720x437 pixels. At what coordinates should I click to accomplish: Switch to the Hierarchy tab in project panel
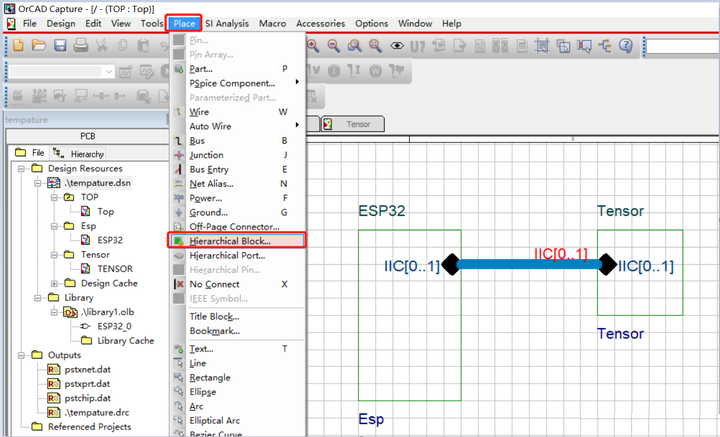79,154
